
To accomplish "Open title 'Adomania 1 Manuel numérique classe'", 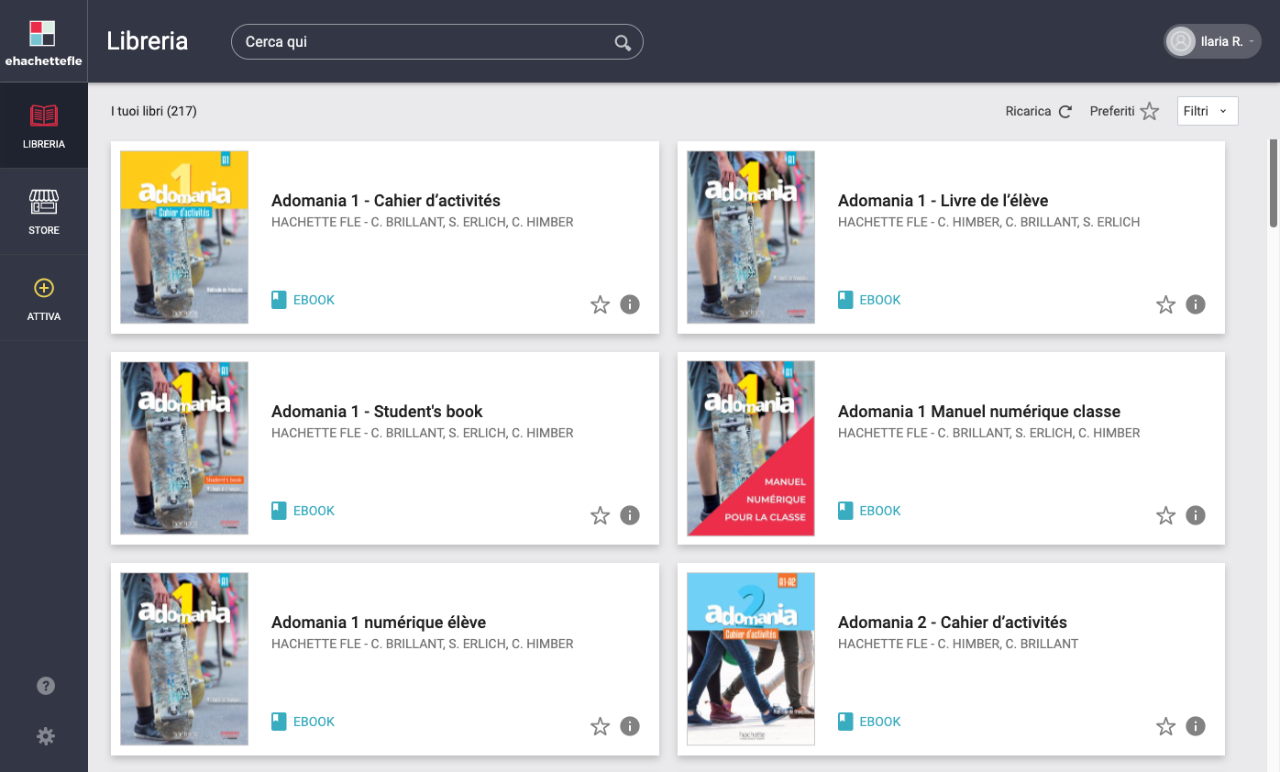I will coord(979,411).
